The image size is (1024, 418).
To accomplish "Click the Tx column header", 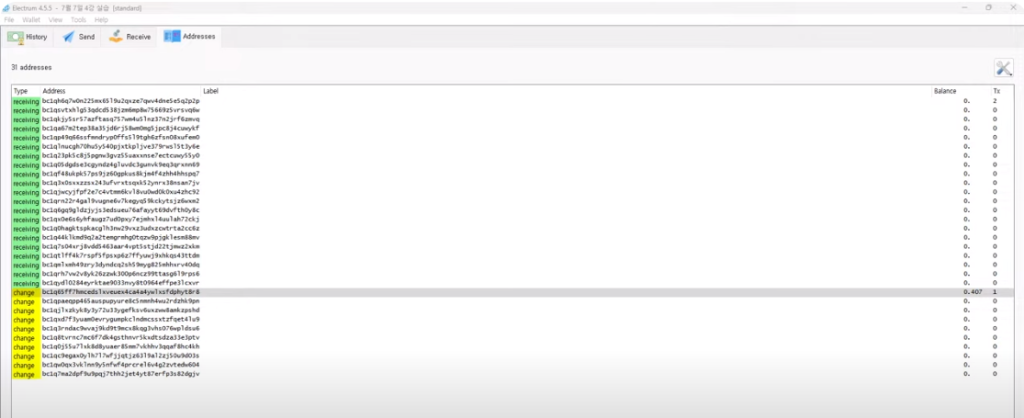I will point(997,91).
